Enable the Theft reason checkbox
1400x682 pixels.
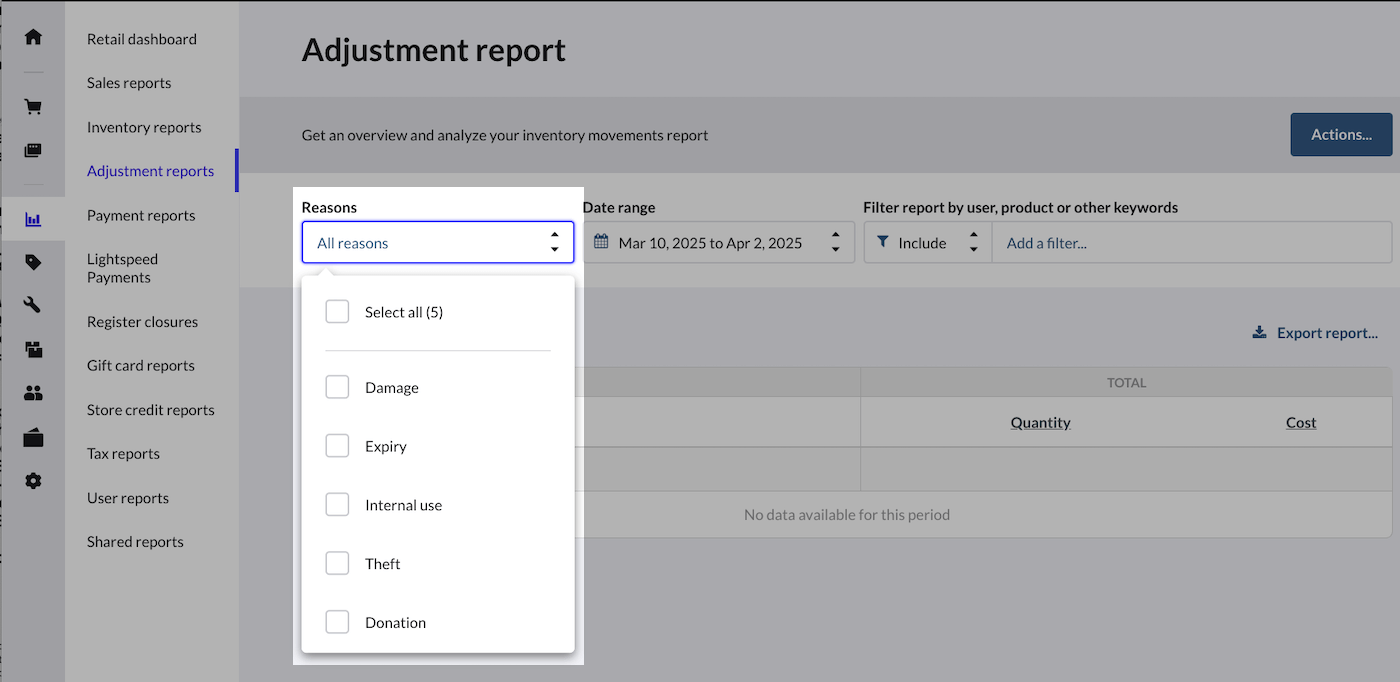337,564
